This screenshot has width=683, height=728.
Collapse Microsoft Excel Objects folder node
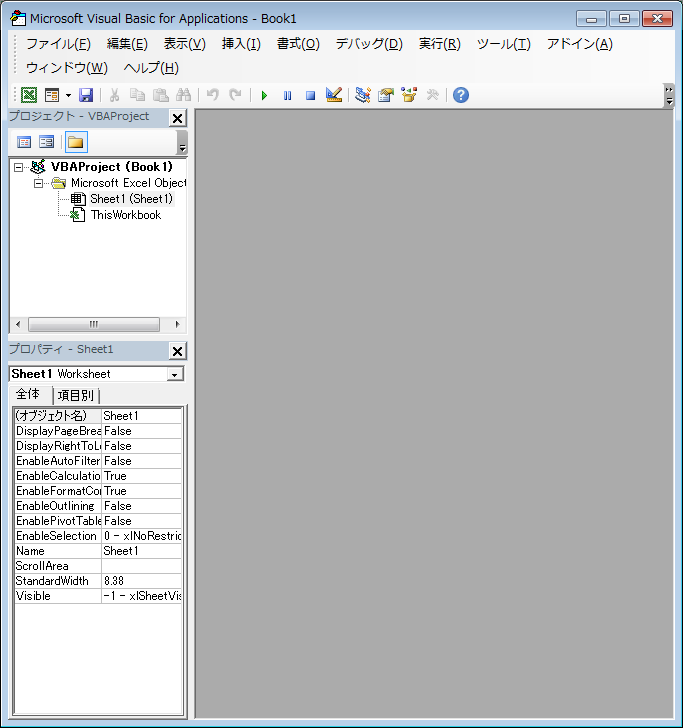tap(38, 183)
